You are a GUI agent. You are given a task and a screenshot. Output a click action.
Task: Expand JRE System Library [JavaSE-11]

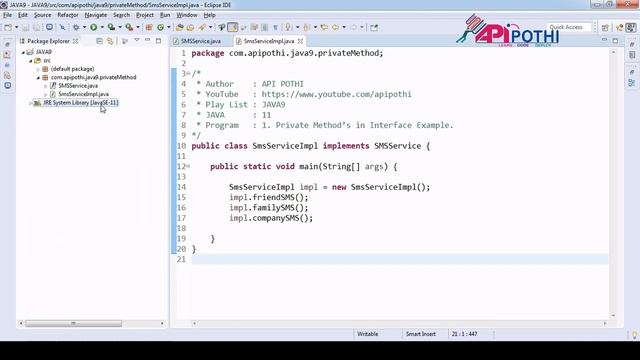(x=31, y=103)
